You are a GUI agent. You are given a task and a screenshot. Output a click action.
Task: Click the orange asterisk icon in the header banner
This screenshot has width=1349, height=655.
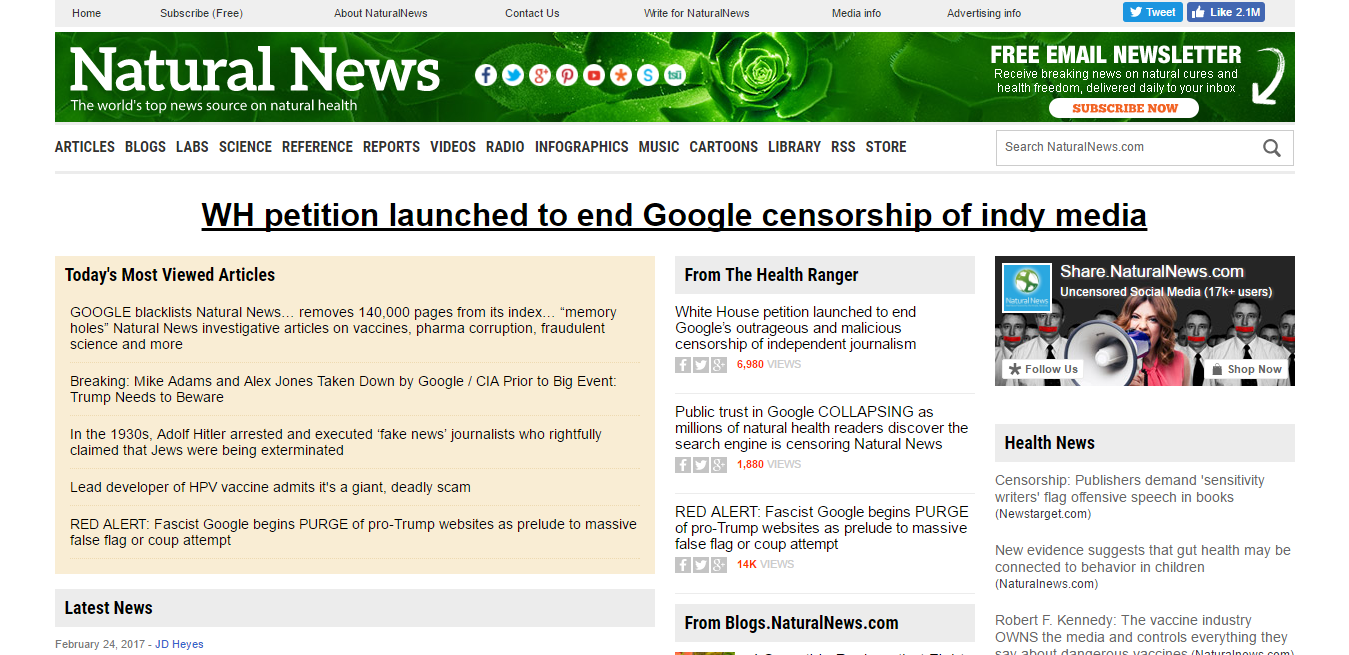coord(621,75)
